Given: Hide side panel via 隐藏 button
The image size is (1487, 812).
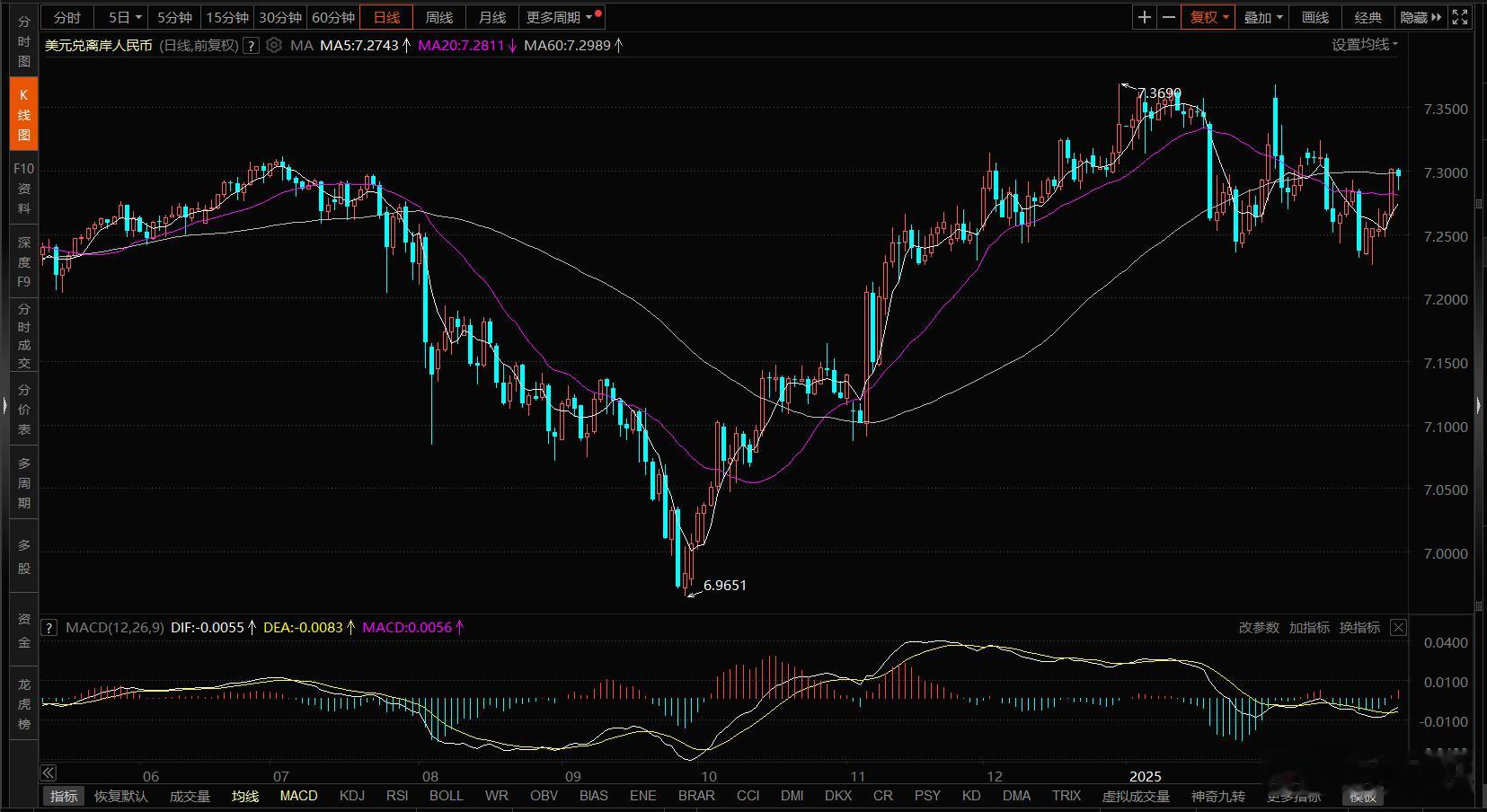Looking at the screenshot, I should pos(1421,17).
